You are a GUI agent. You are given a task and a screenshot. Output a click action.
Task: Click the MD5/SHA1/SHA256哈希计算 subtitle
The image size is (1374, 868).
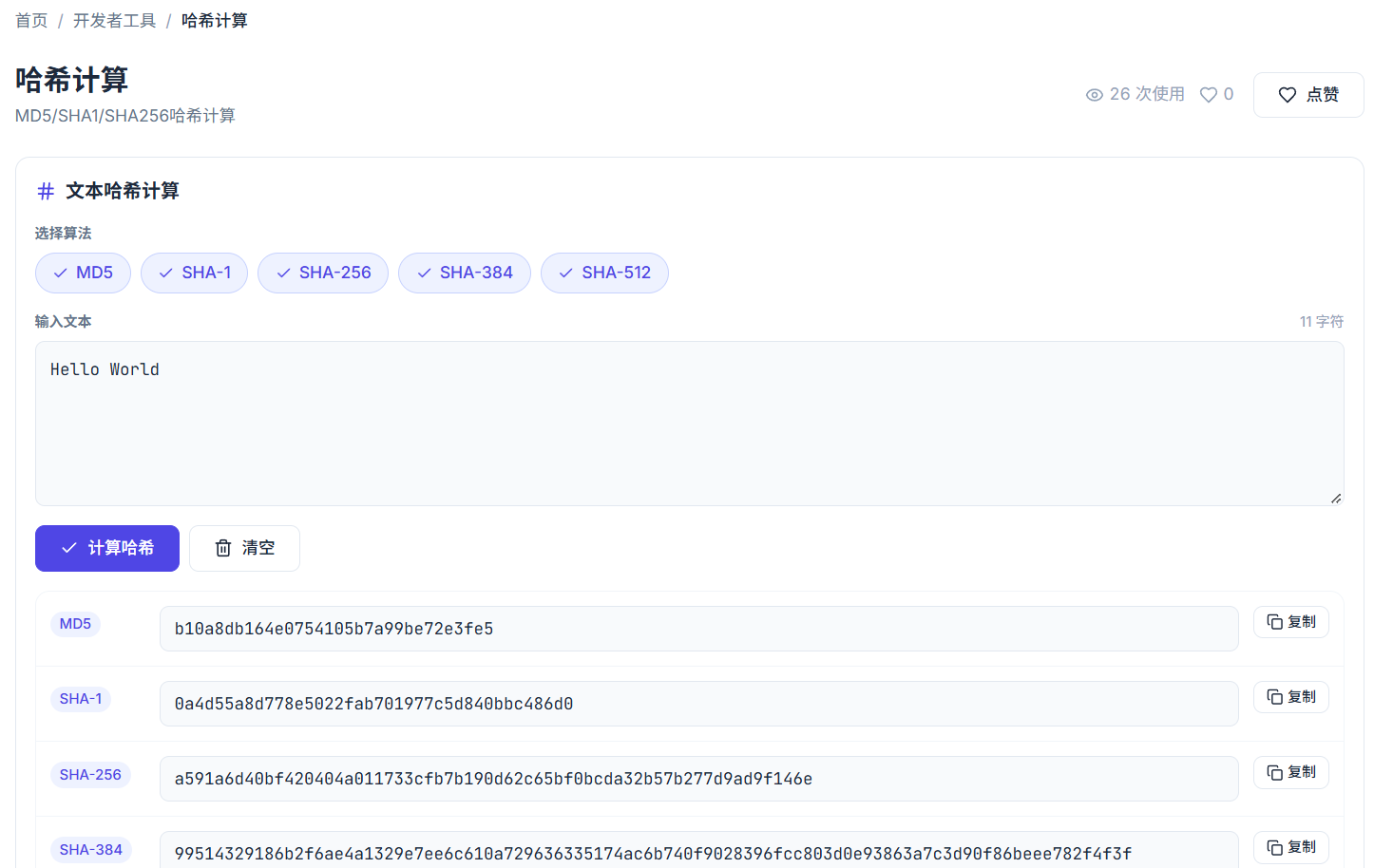(x=125, y=116)
